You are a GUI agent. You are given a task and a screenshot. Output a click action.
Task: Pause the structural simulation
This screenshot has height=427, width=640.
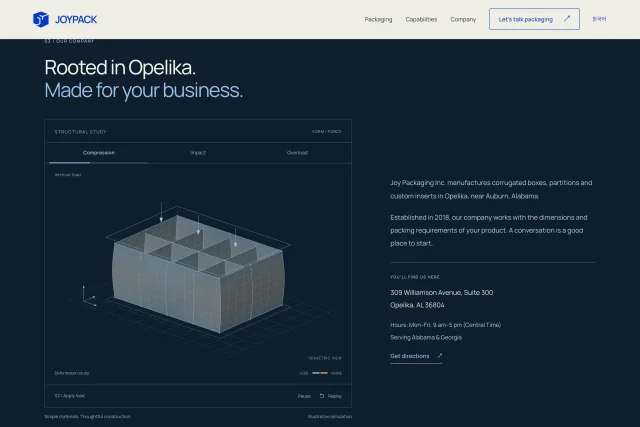[x=304, y=396]
